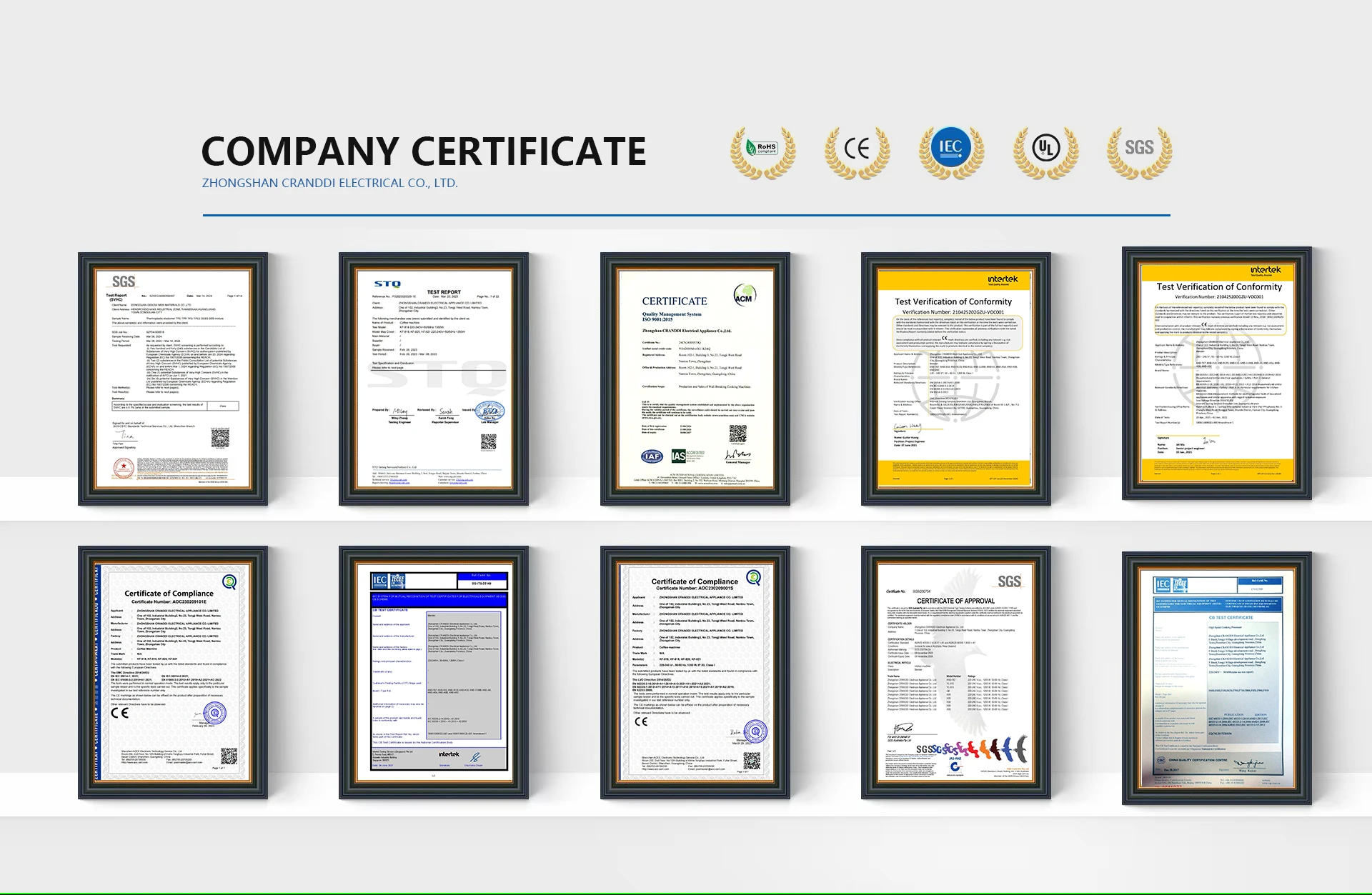The image size is (1372, 895).
Task: Open the SGS Certificate of Approval frame
Action: pyautogui.click(x=956, y=672)
